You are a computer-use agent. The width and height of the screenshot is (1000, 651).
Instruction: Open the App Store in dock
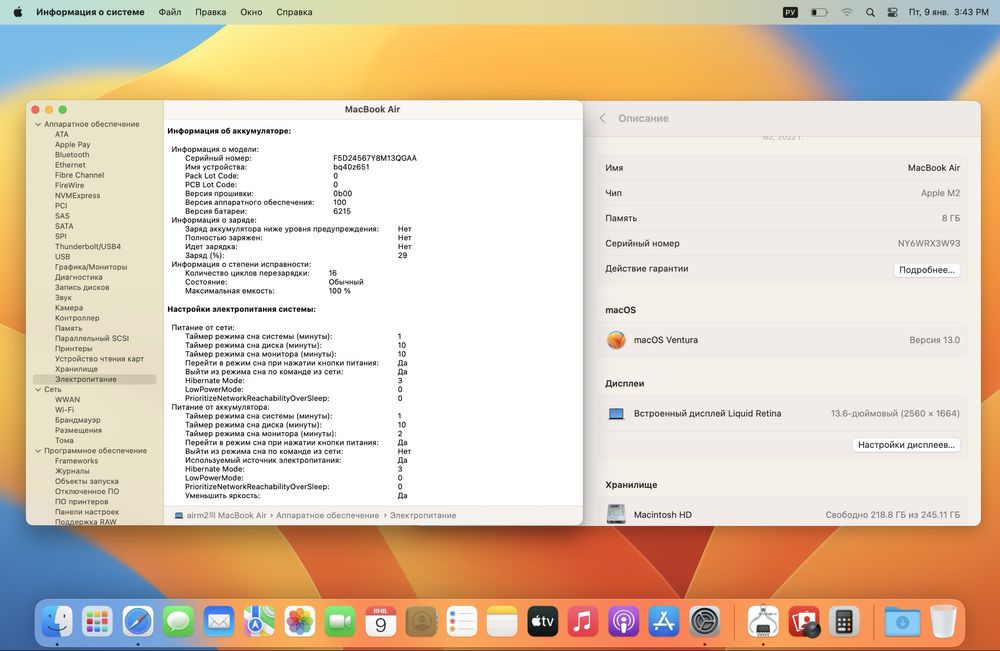[x=664, y=621]
